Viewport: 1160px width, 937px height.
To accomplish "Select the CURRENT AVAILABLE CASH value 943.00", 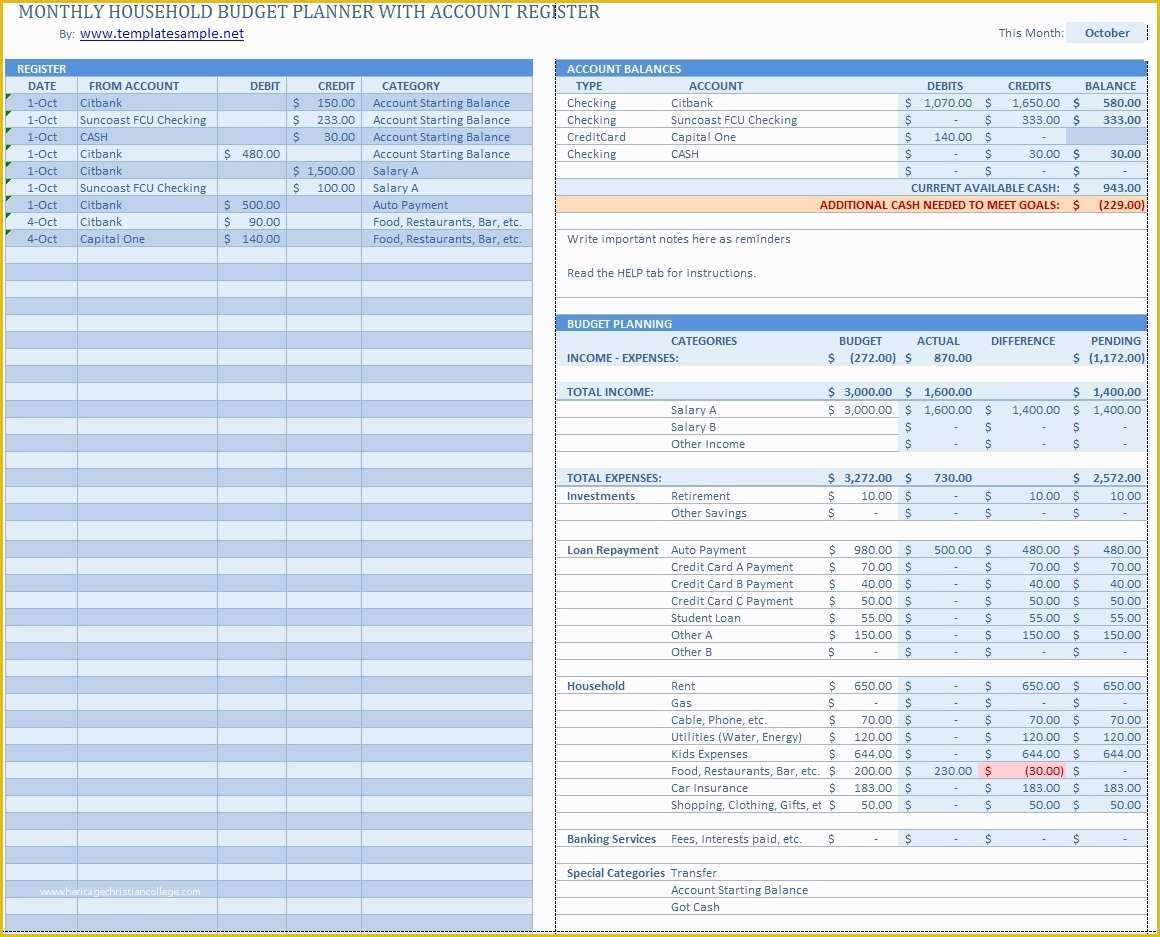I will 1107,188.
